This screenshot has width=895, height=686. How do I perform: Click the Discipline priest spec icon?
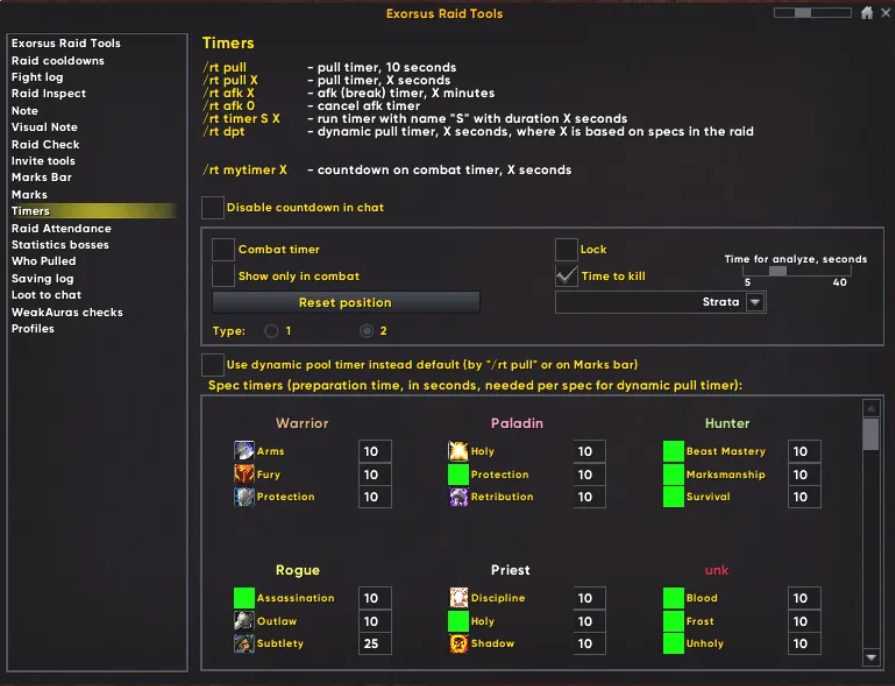[458, 598]
